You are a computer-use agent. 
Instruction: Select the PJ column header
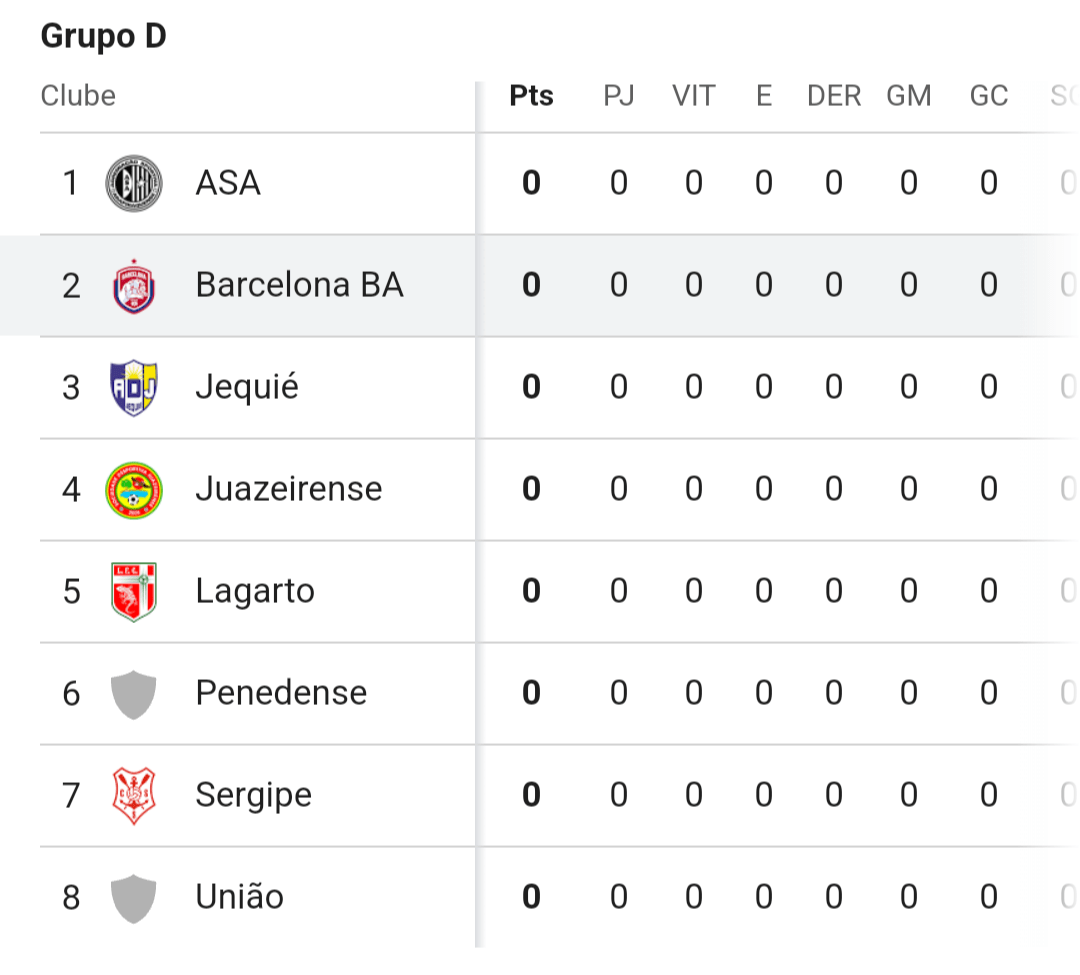619,96
